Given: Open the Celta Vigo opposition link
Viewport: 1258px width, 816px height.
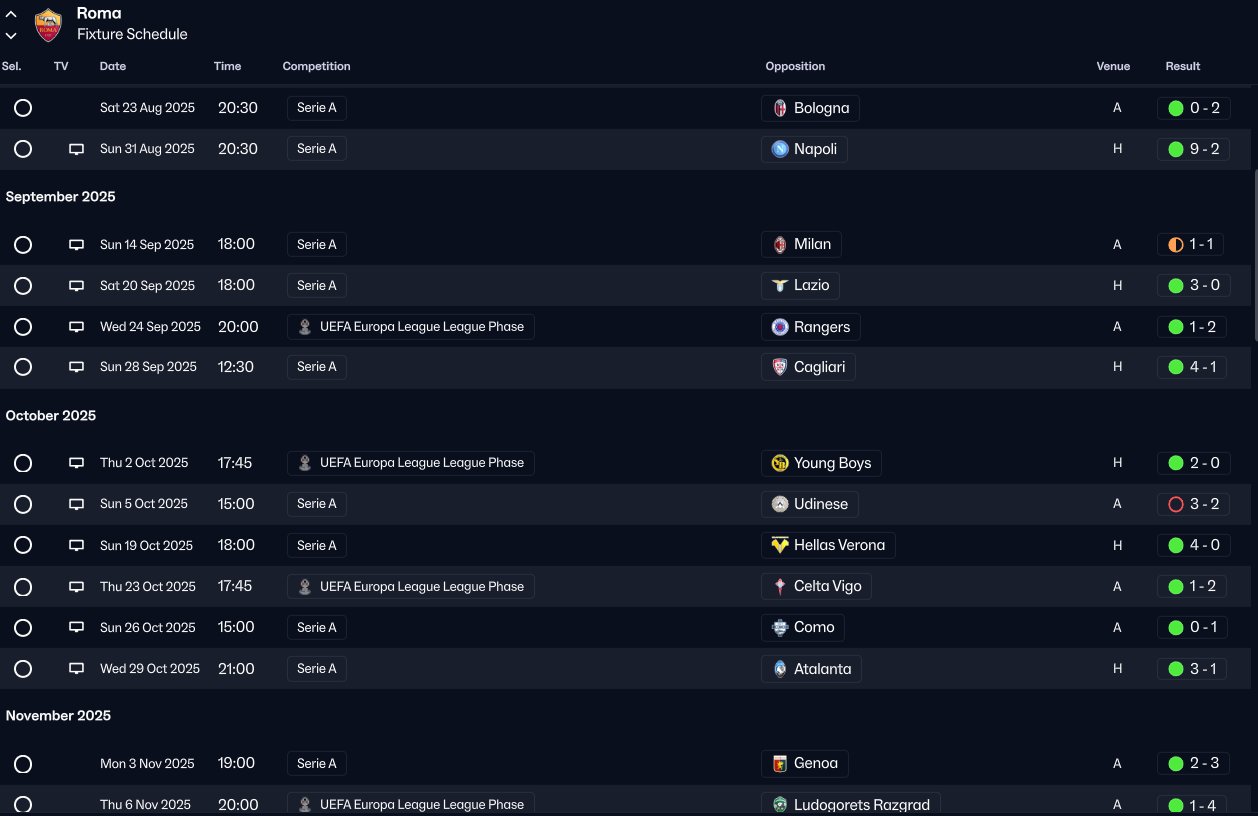Looking at the screenshot, I should coord(816,587).
